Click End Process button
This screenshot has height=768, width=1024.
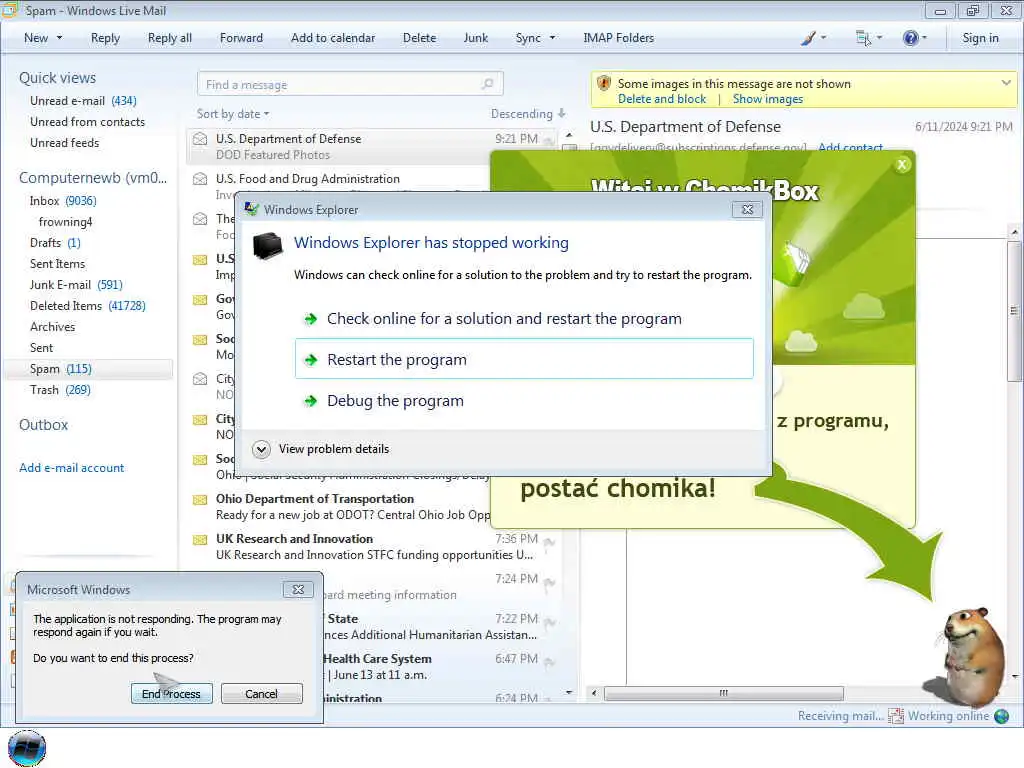171,694
